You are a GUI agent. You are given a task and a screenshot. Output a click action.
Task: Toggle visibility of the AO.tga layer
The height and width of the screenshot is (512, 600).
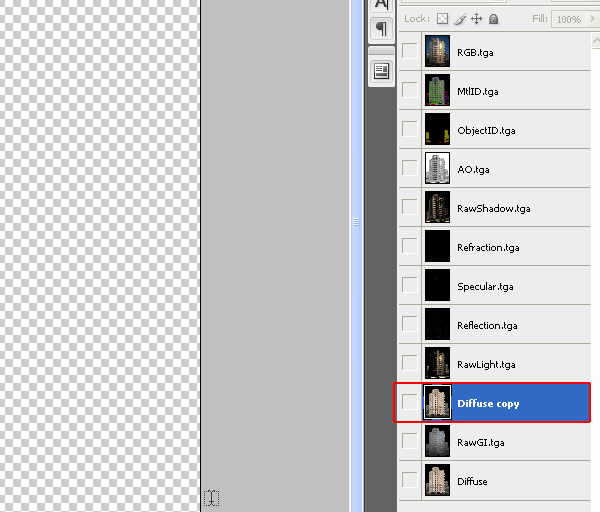[410, 169]
